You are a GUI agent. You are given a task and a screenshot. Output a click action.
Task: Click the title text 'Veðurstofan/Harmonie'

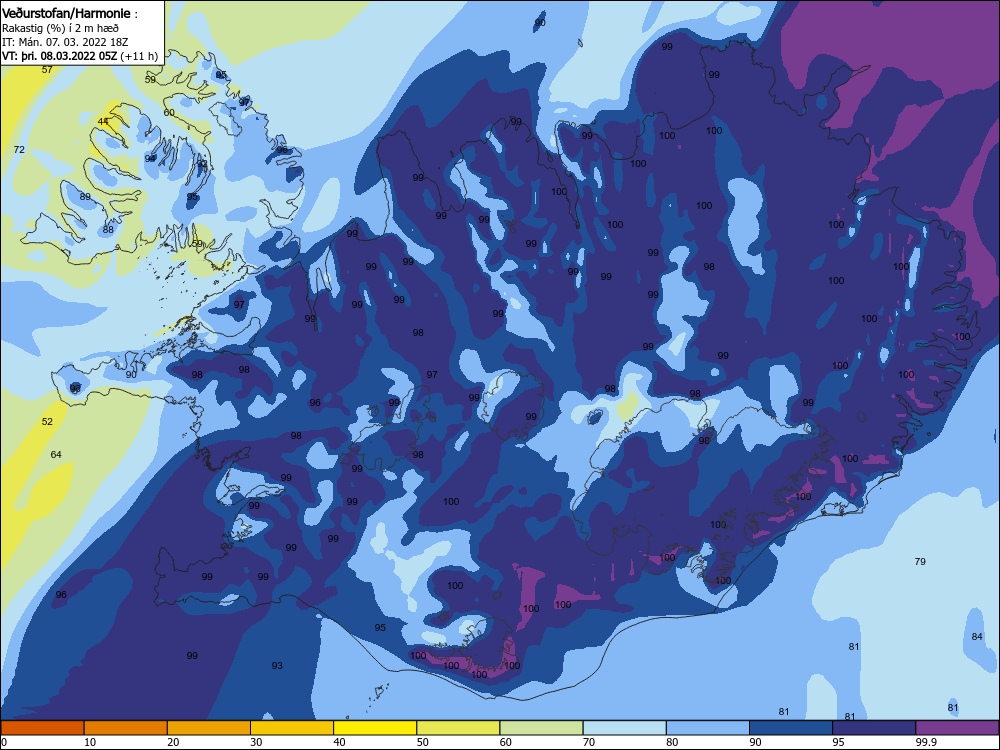pyautogui.click(x=66, y=13)
